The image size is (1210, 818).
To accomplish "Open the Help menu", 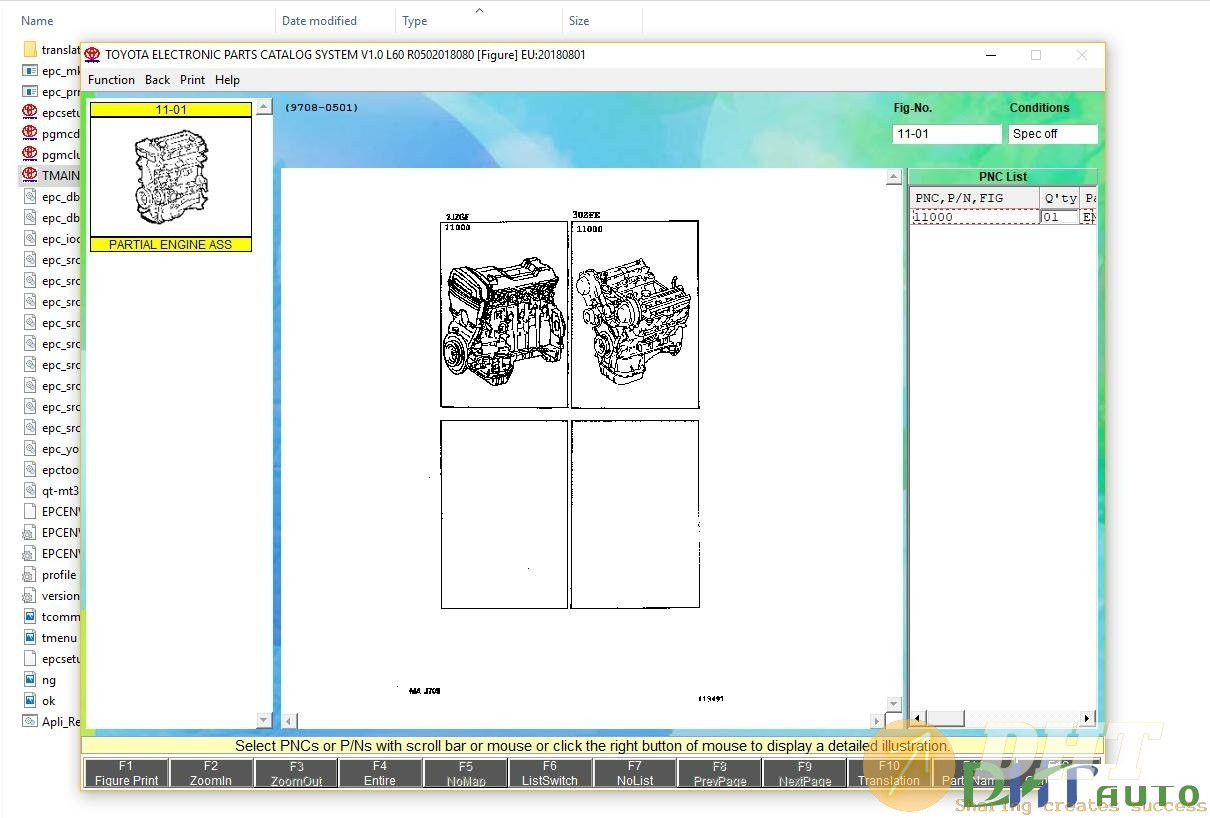I will click(x=227, y=80).
